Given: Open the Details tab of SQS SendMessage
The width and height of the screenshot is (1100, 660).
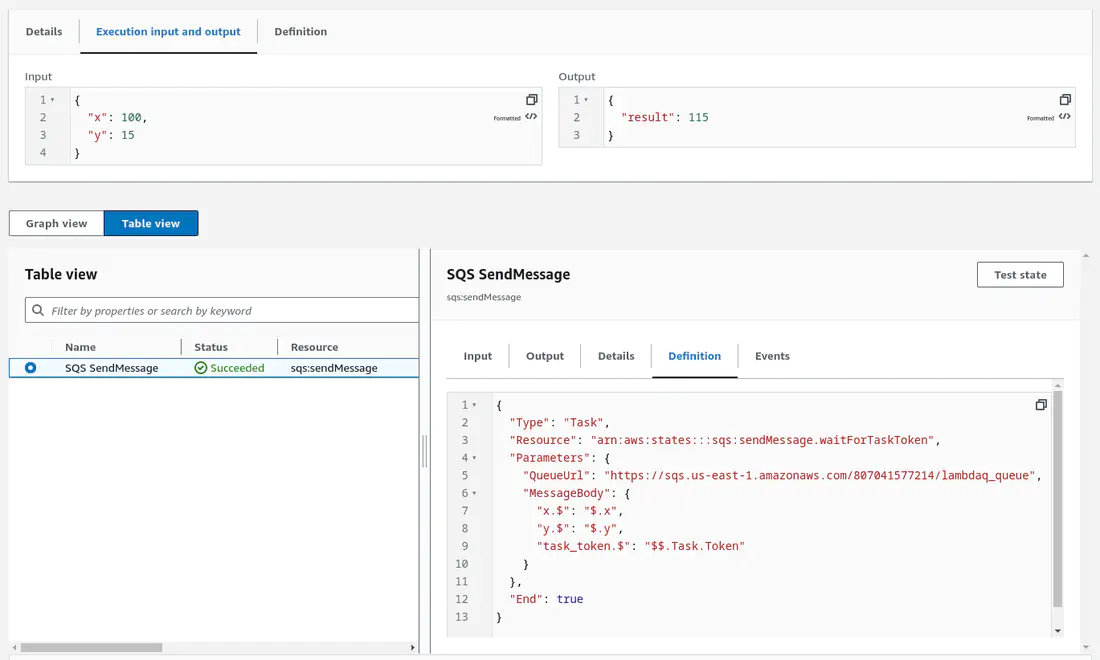Looking at the screenshot, I should coord(616,356).
